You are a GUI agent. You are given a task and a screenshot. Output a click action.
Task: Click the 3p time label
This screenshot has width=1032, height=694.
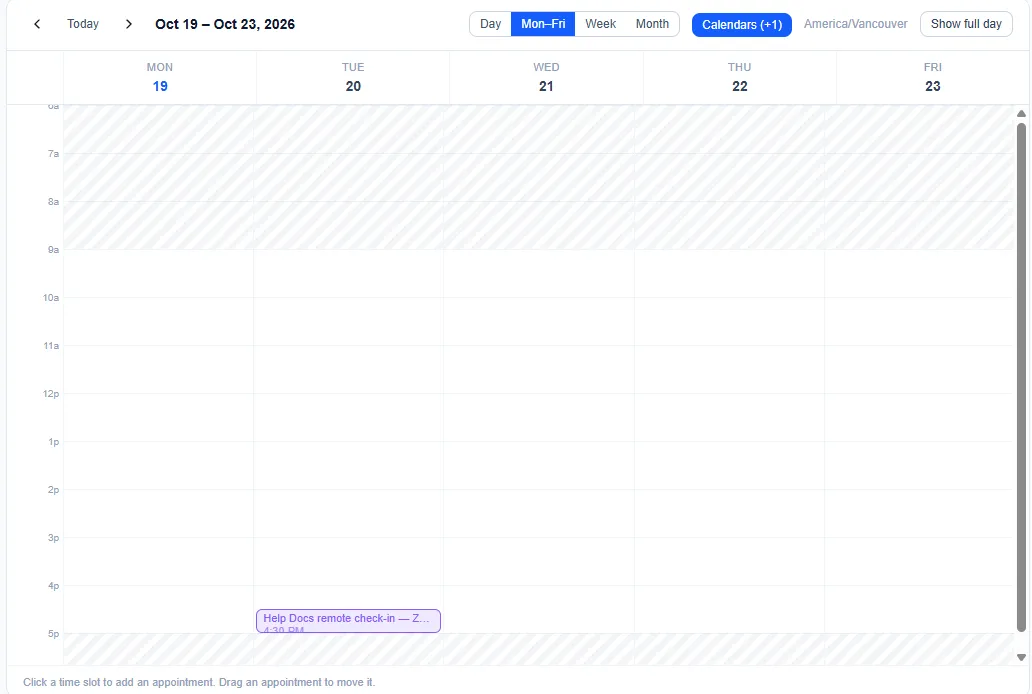point(53,538)
